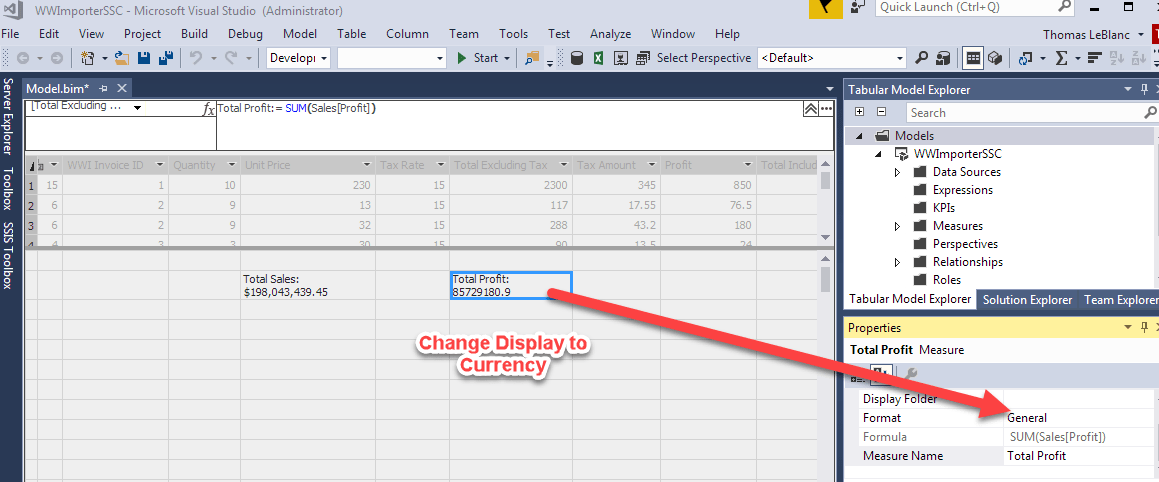
Task: Switch to Diagram view cube icon
Action: (x=994, y=58)
